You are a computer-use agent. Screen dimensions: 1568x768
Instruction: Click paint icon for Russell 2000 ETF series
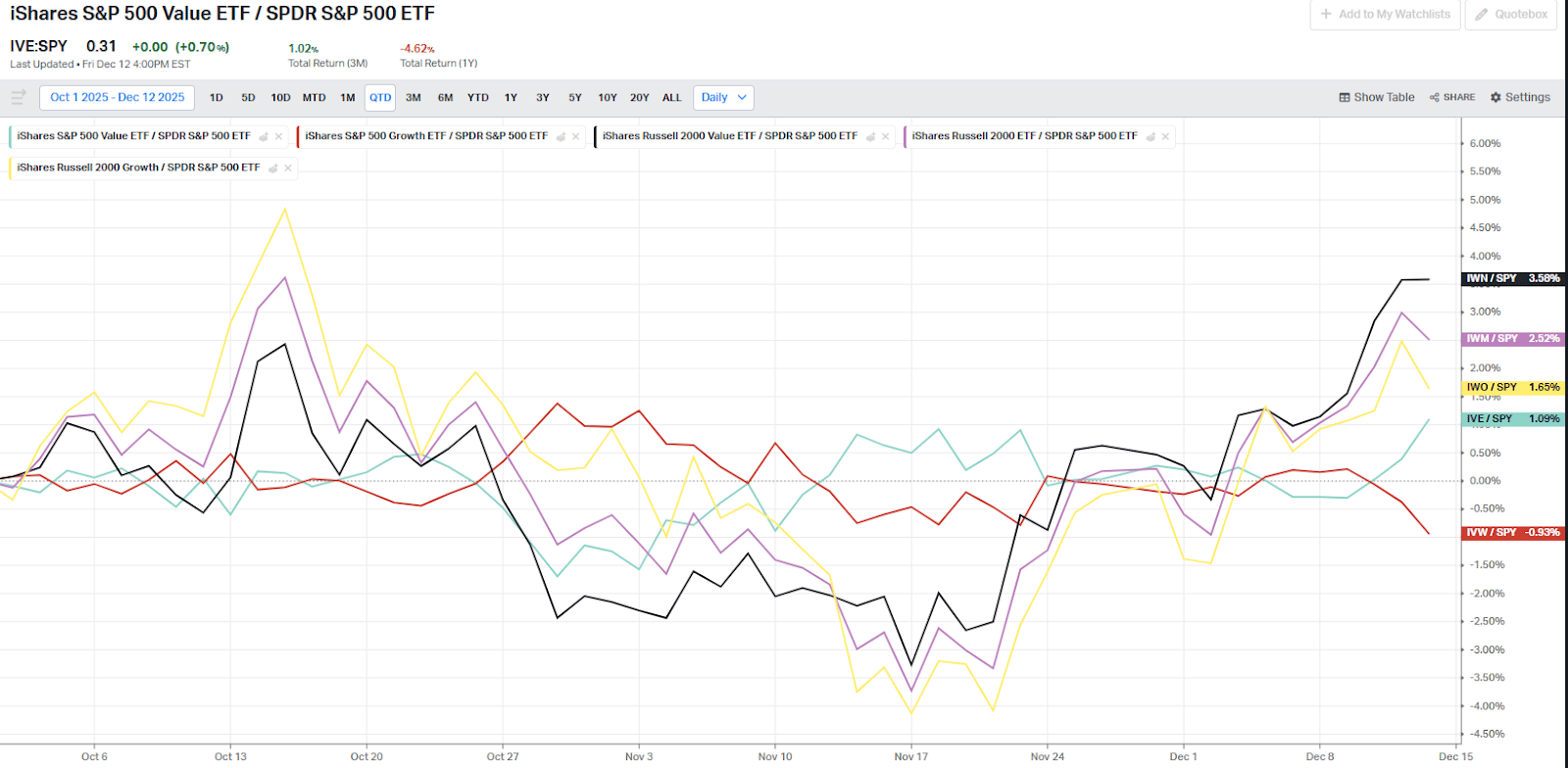pyautogui.click(x=1151, y=137)
